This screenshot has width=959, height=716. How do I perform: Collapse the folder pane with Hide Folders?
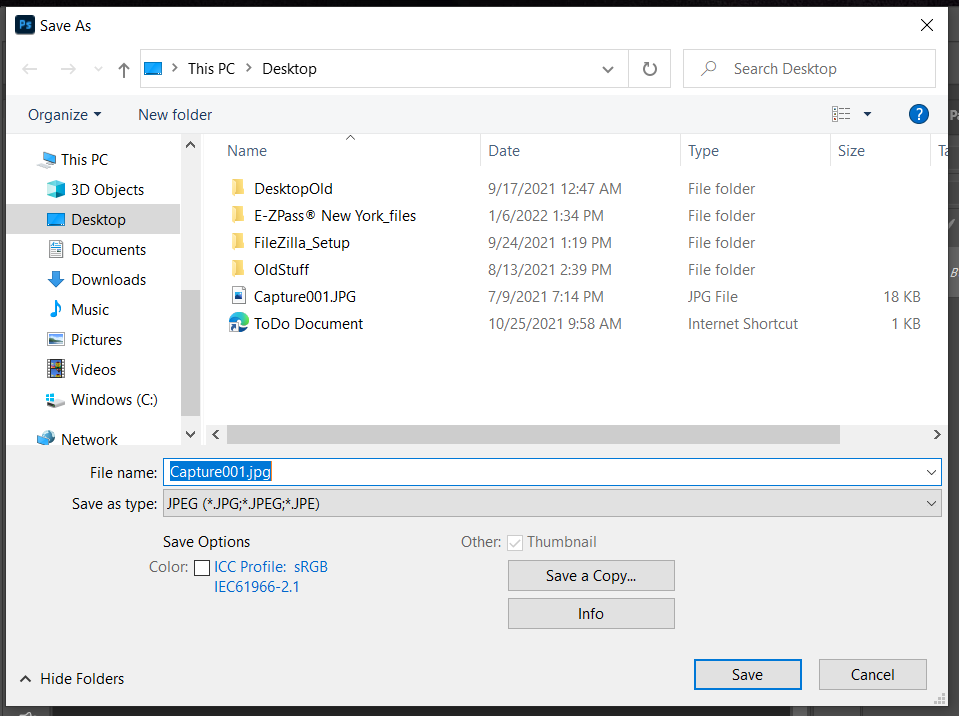pos(72,678)
